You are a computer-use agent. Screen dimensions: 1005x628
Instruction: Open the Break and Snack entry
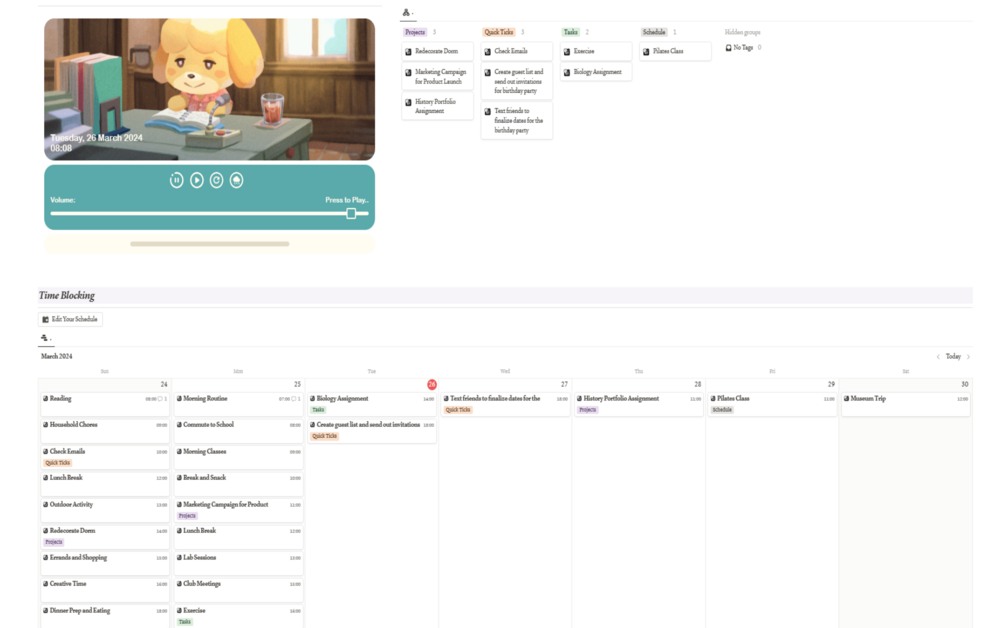238,484
